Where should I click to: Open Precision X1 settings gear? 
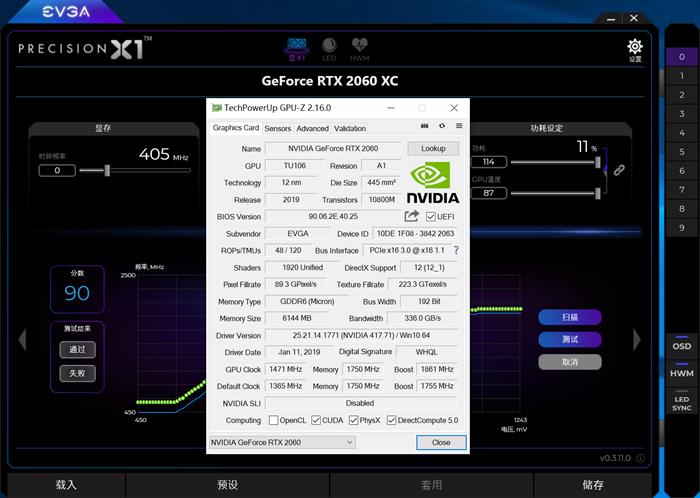point(635,46)
